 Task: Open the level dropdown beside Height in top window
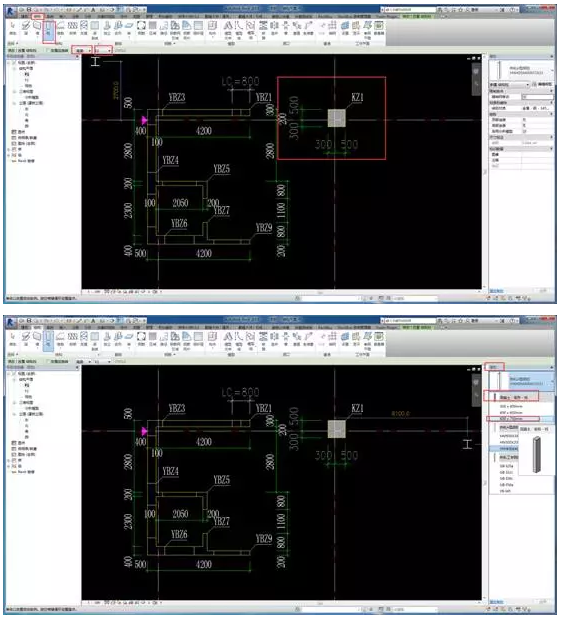pyautogui.click(x=103, y=50)
